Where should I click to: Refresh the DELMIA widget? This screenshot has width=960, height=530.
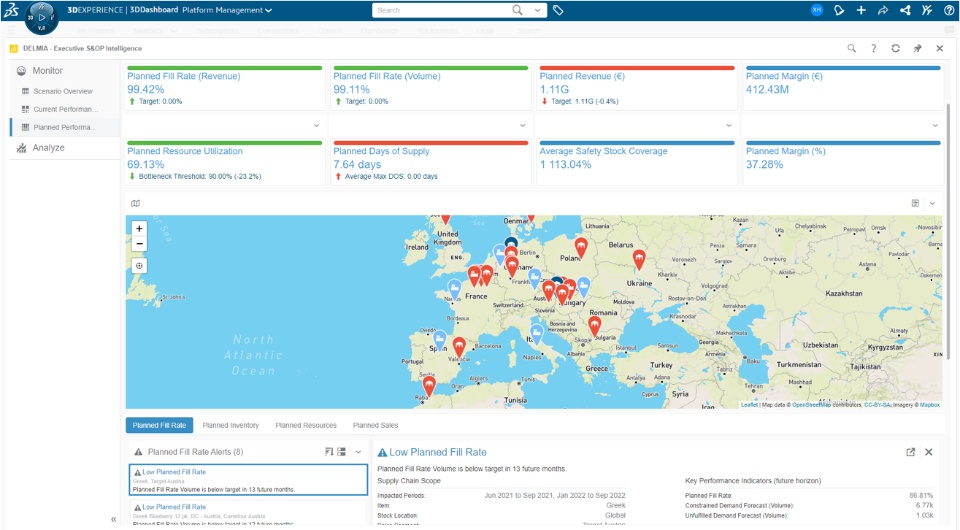click(896, 48)
